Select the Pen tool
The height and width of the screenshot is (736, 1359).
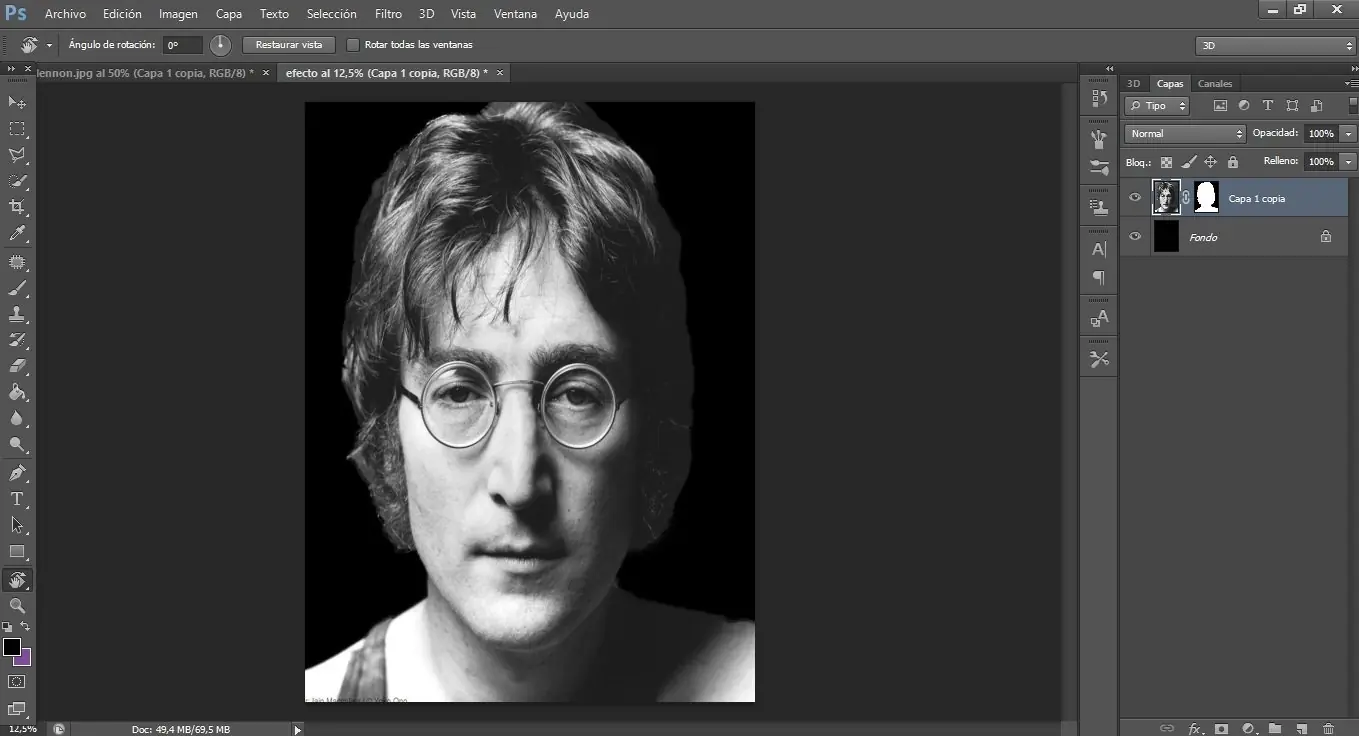coord(17,473)
